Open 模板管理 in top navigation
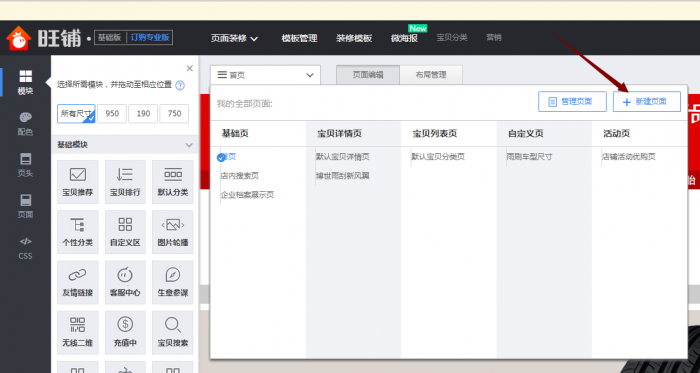 tap(299, 38)
